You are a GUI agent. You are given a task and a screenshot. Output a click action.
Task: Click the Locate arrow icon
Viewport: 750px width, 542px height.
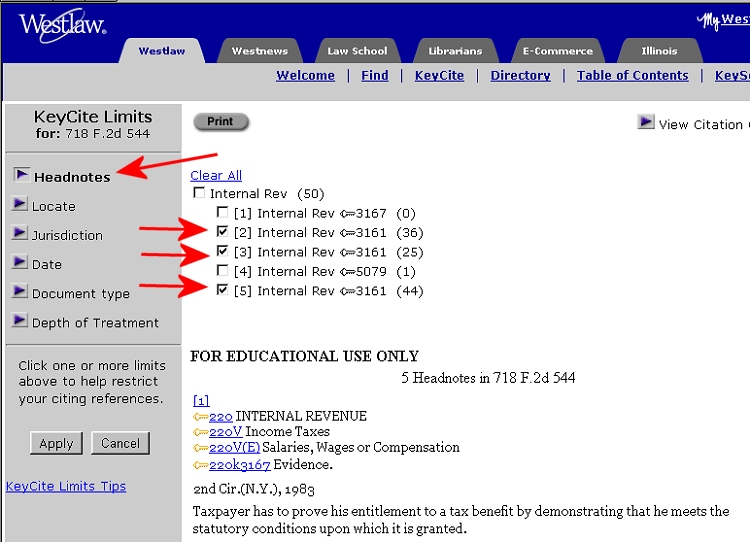click(x=19, y=204)
